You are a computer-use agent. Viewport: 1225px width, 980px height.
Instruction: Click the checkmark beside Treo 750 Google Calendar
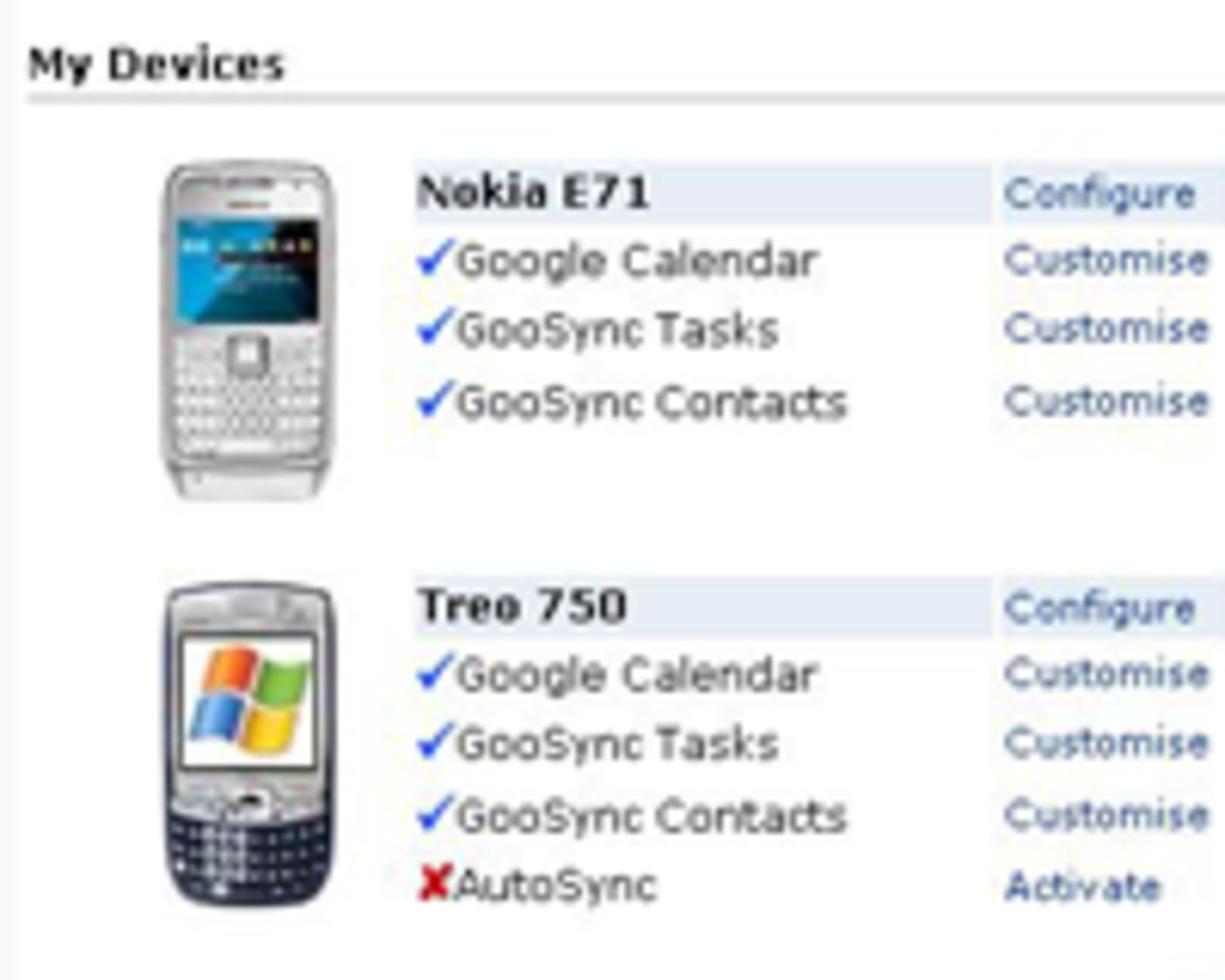434,673
